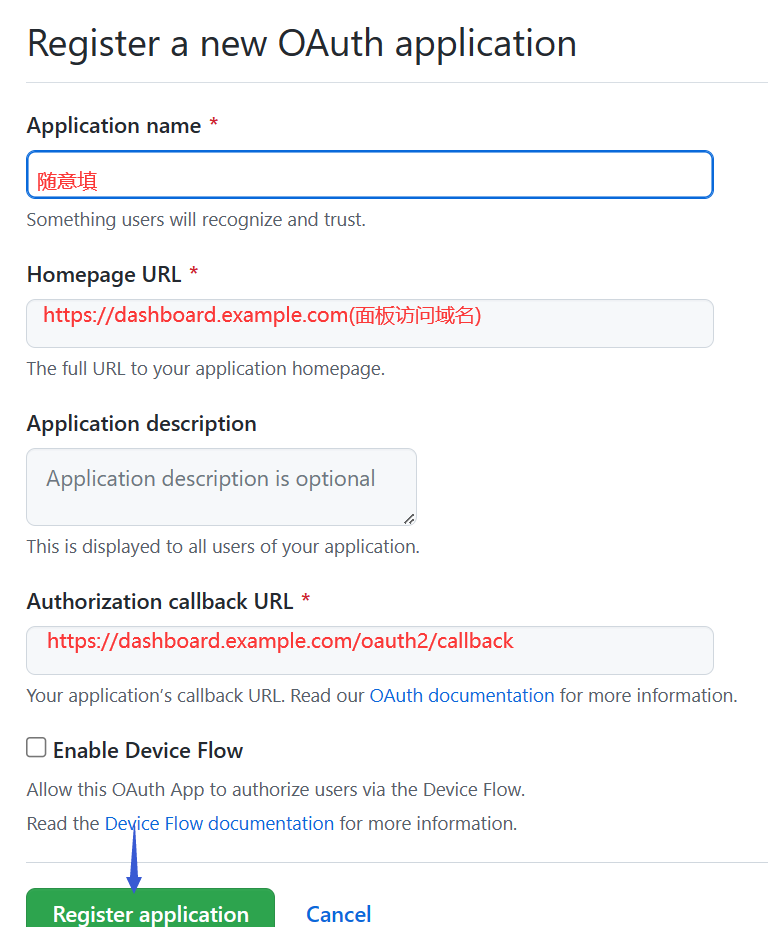Click the "Homepage URL" field label
The width and height of the screenshot is (768, 927).
pos(104,274)
